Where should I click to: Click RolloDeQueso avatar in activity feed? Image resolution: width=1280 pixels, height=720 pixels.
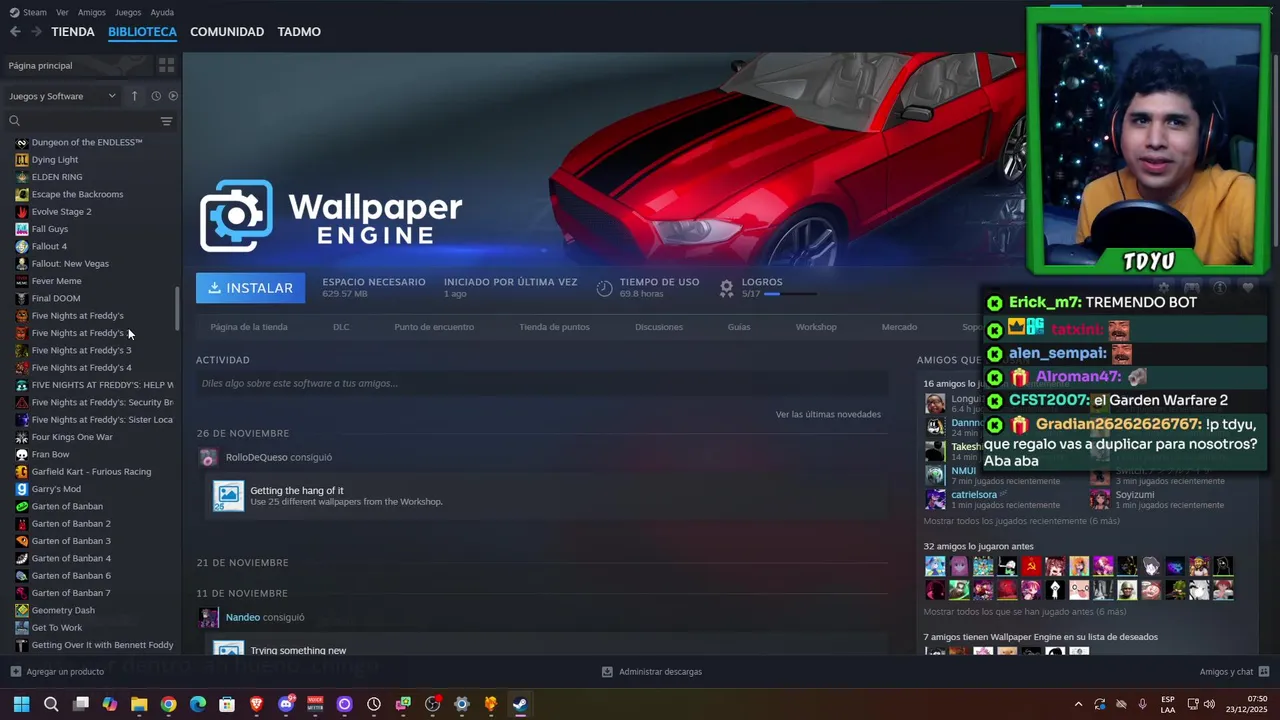click(208, 457)
